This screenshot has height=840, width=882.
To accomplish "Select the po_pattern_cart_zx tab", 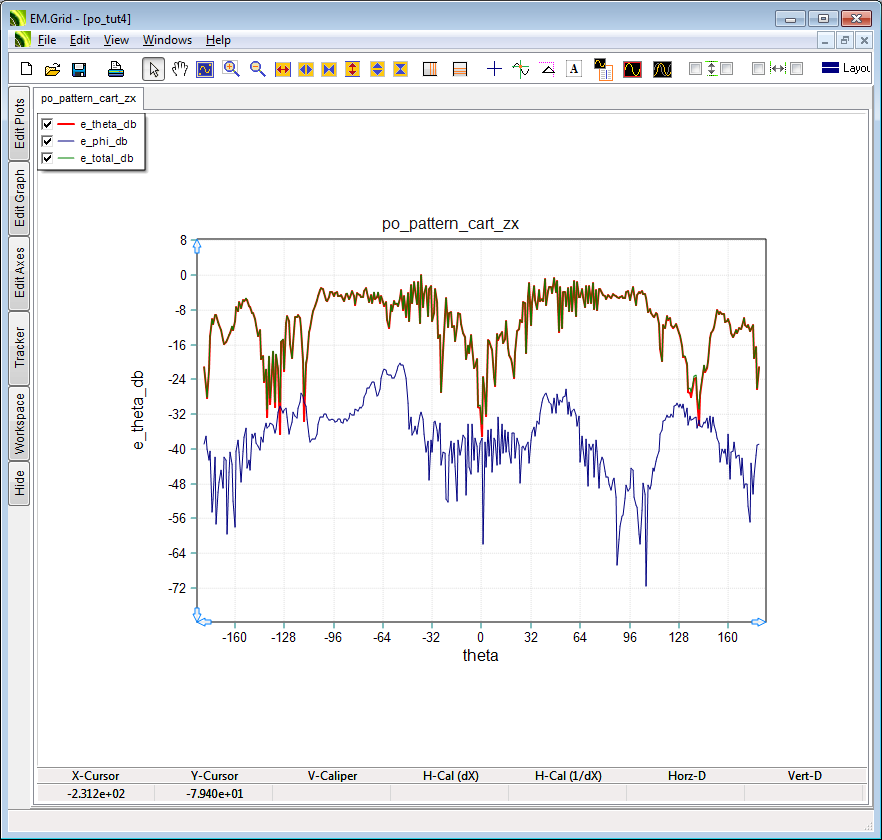I will tap(89, 98).
